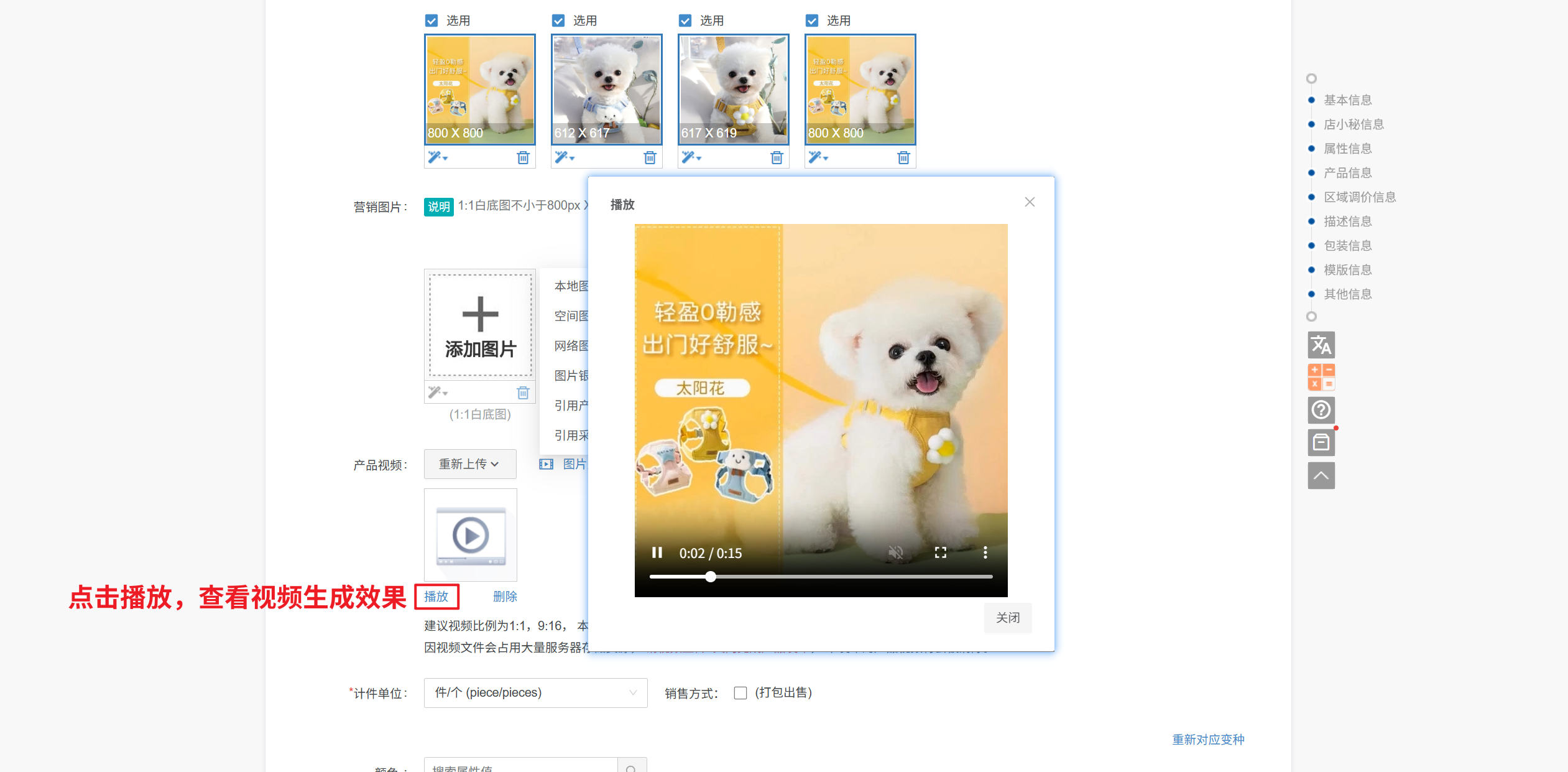1568x772 pixels.
Task: Jump to 属性信息 section in side navigation
Action: click(x=1347, y=149)
